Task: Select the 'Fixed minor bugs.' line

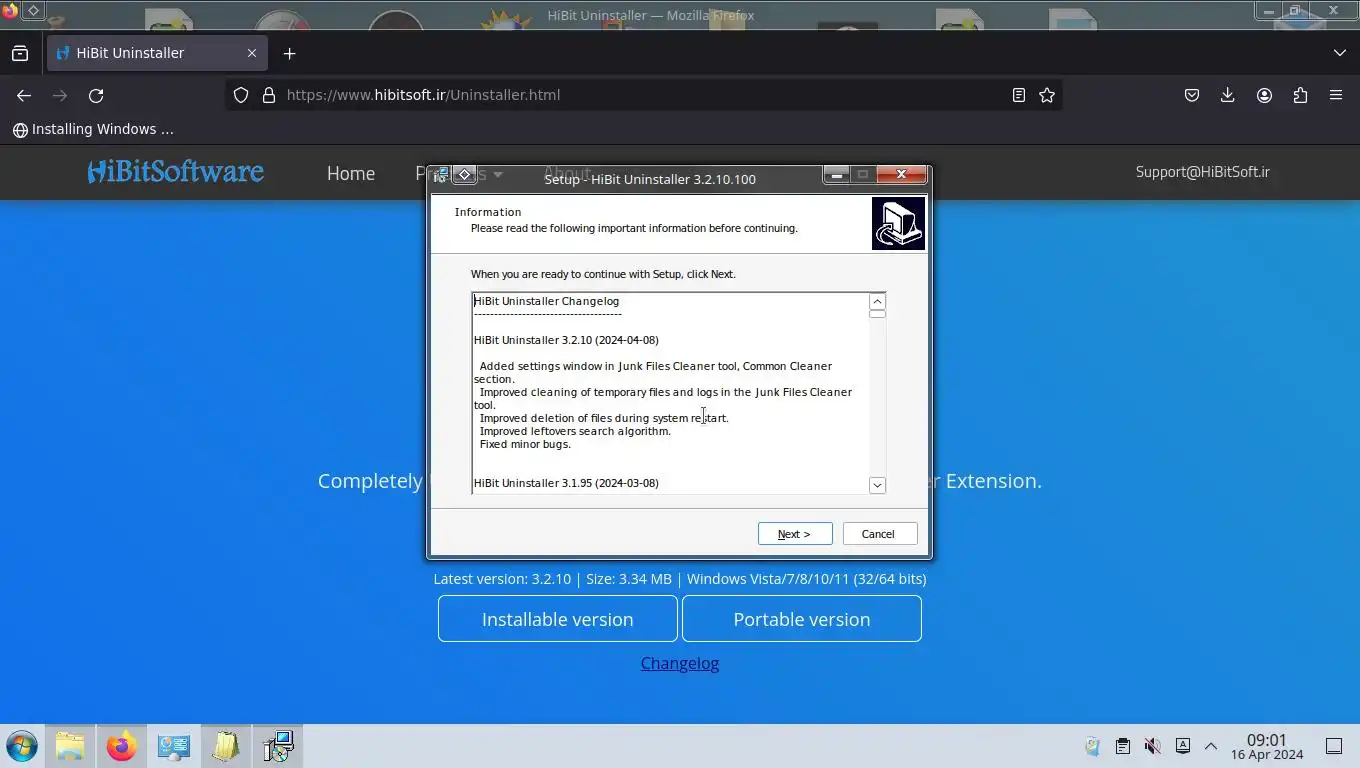Action: pos(525,444)
